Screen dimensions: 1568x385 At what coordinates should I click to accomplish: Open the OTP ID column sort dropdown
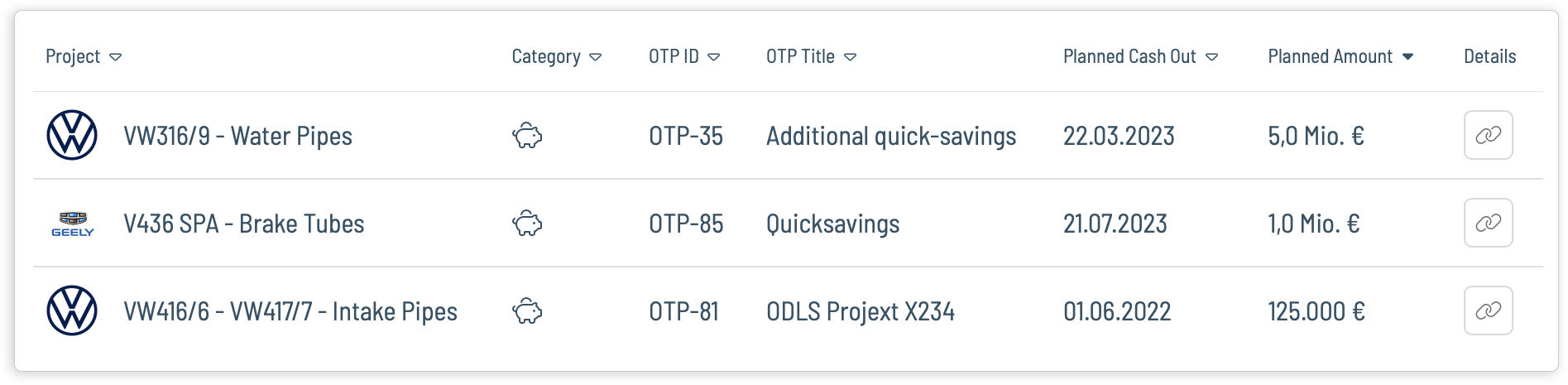(714, 57)
